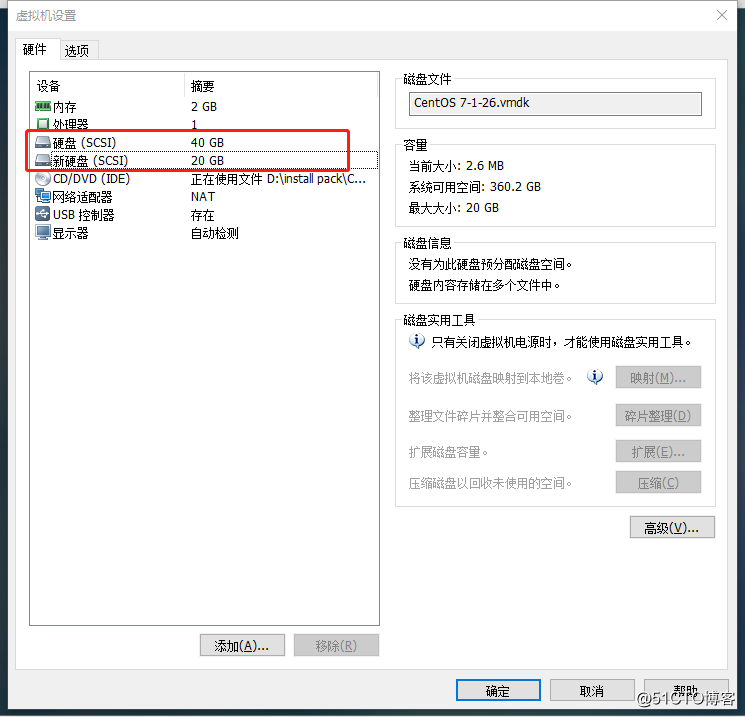Click the 存在 USB summary value
The height and width of the screenshot is (717, 745).
[x=202, y=215]
